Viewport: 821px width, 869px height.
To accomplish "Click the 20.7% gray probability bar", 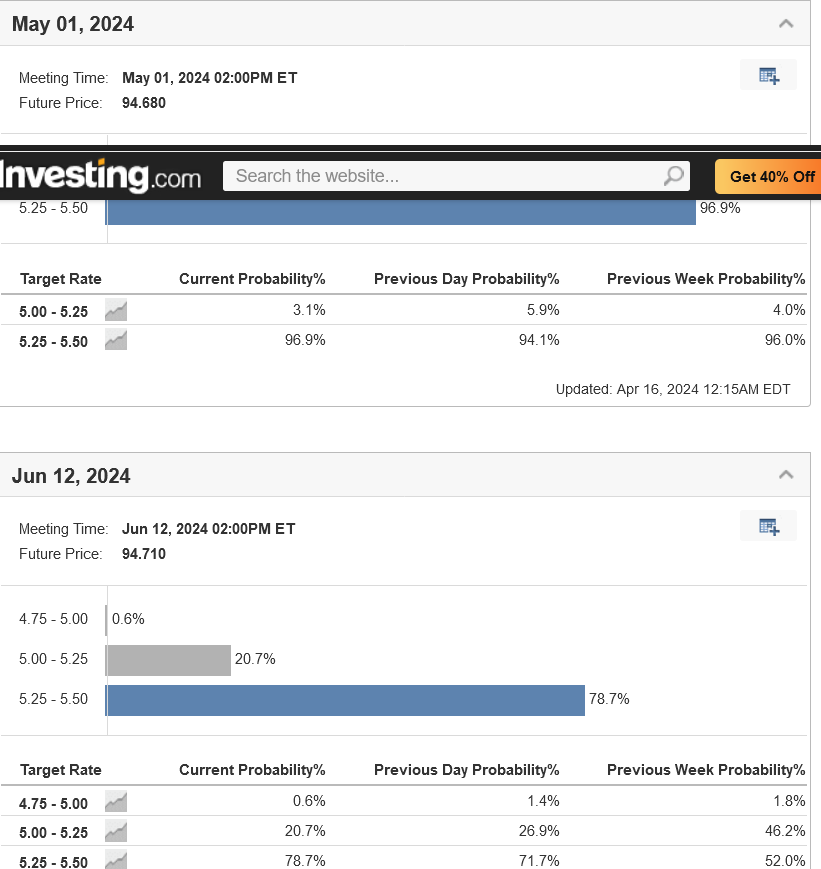I will (169, 660).
